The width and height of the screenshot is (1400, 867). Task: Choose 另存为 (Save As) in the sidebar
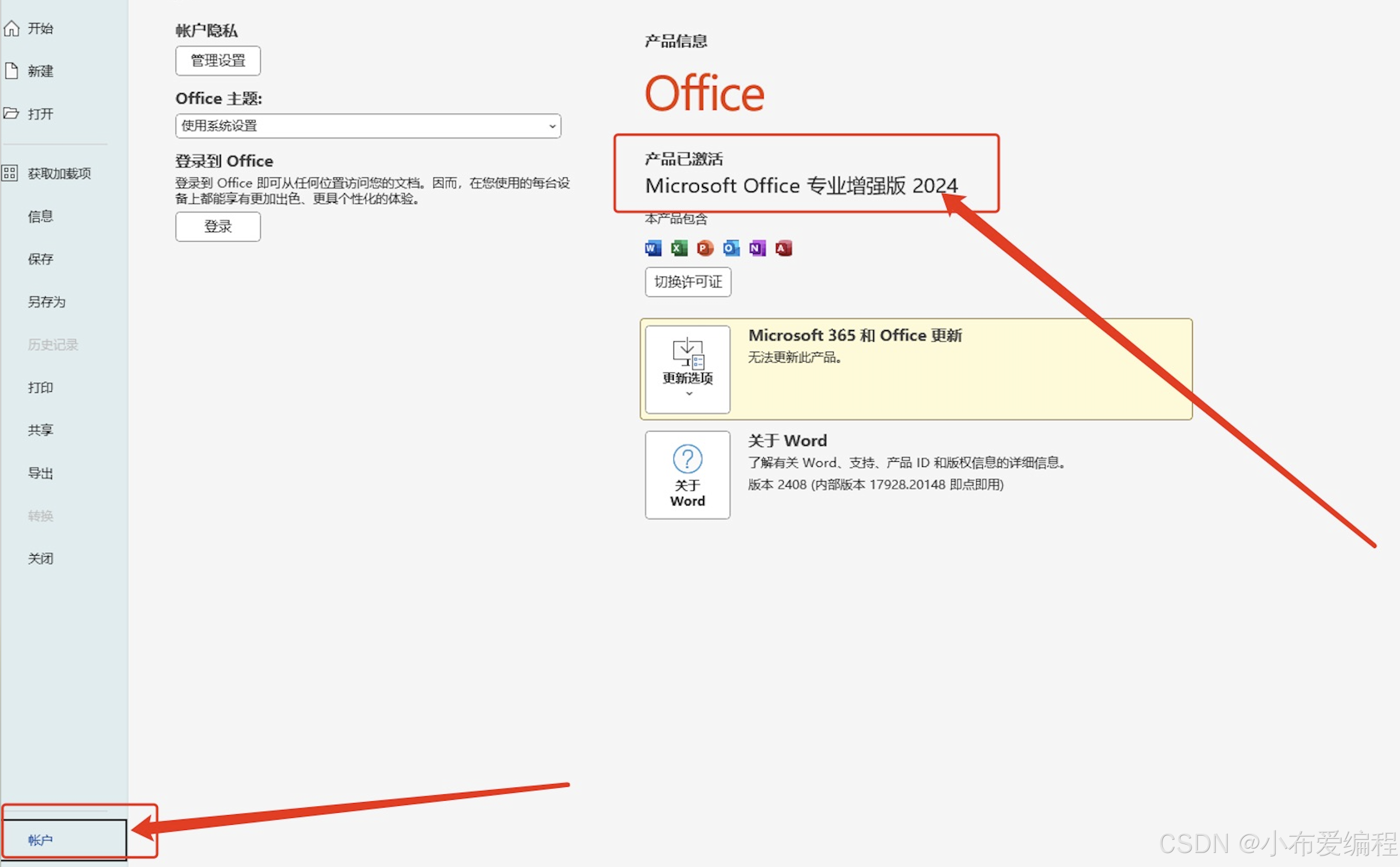click(47, 302)
